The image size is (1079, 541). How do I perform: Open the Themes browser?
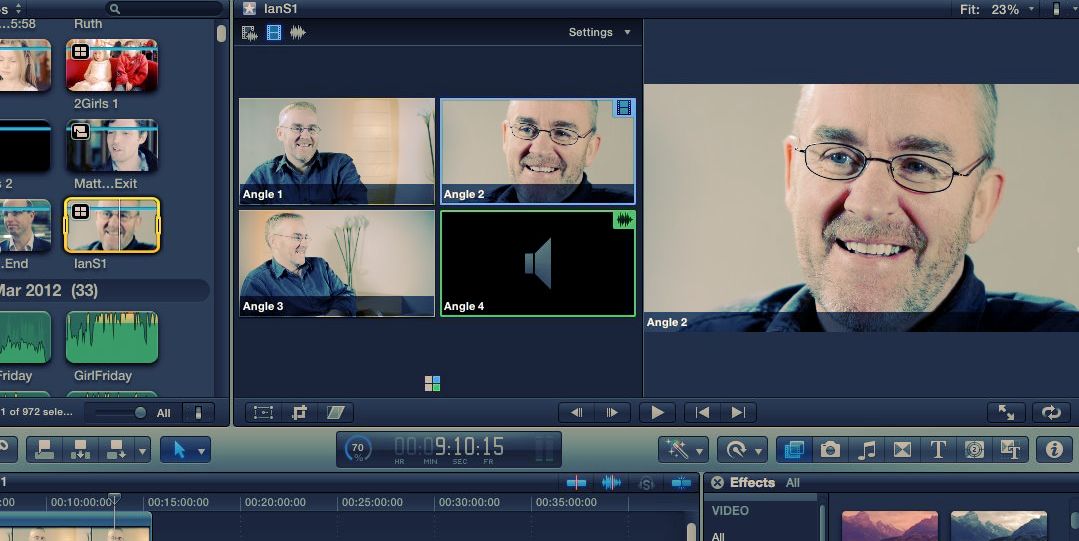click(x=1009, y=450)
